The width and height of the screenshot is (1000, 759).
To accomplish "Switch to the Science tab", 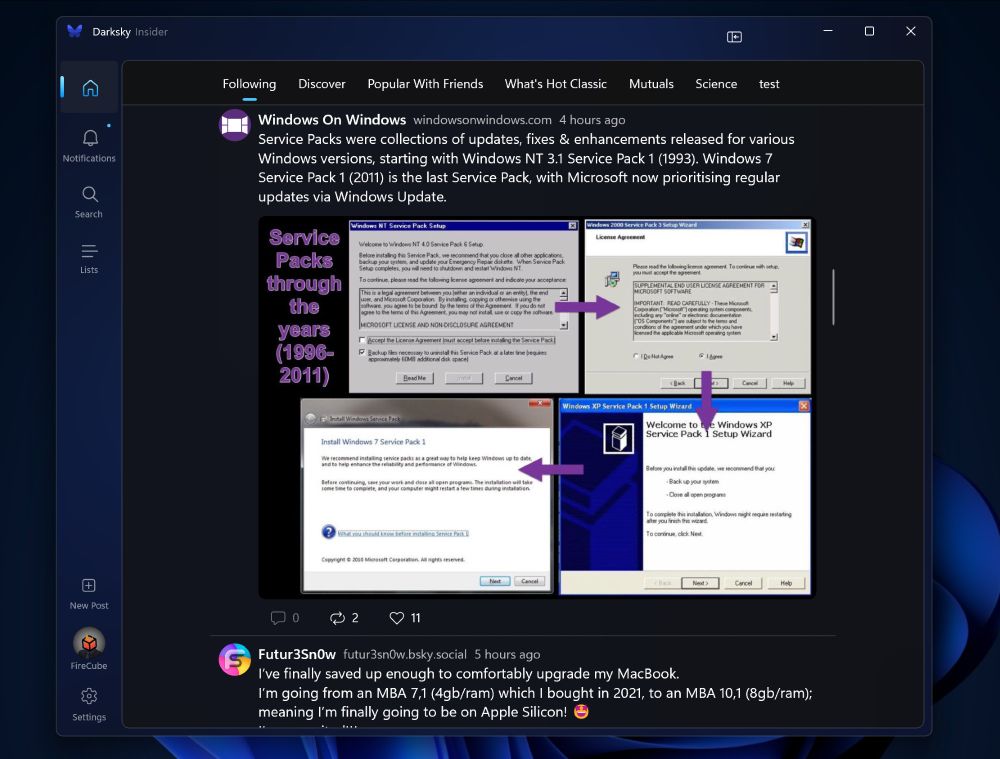I will (x=716, y=84).
